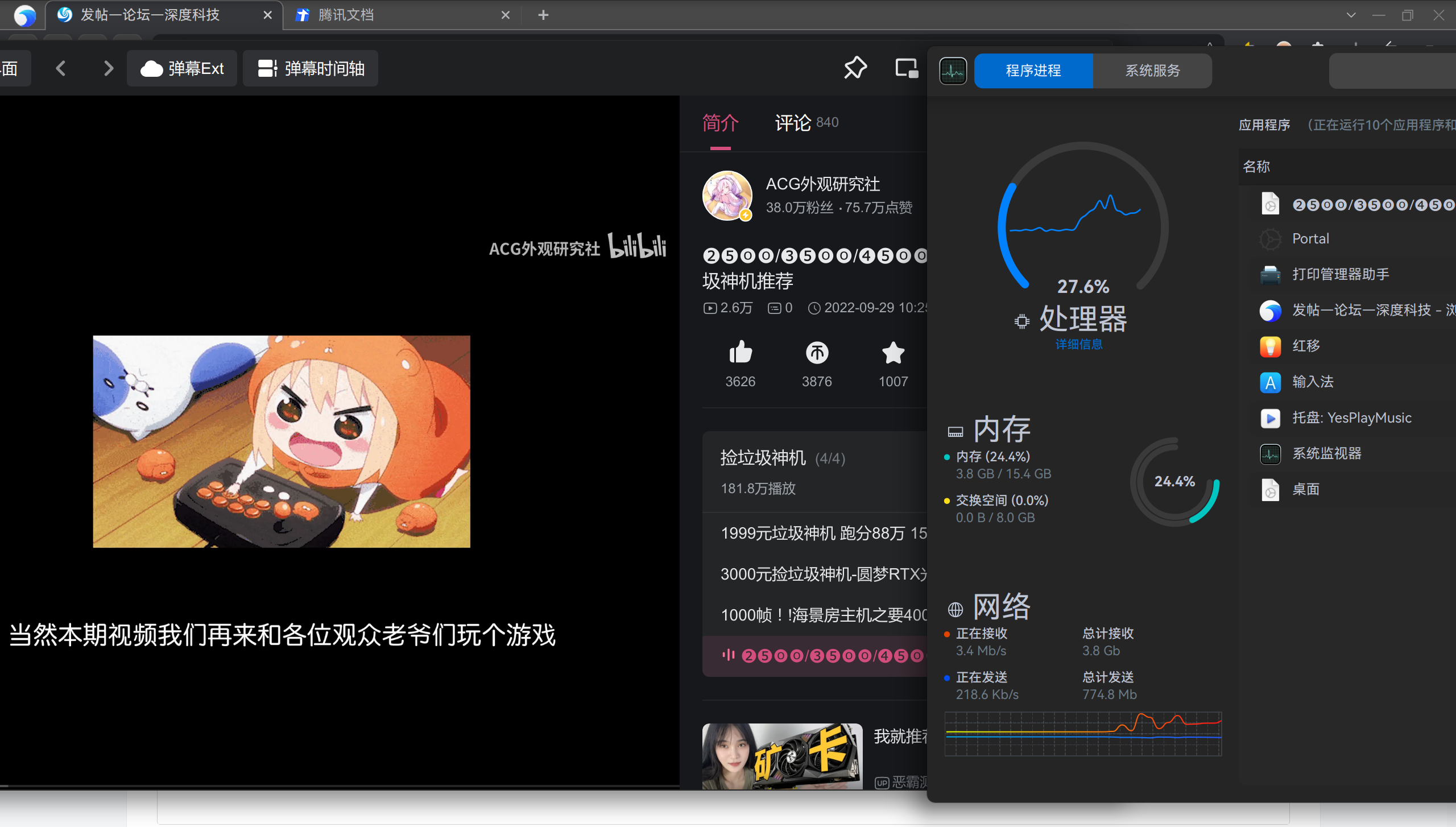Image resolution: width=1456 pixels, height=827 pixels.
Task: Click the 打印管理器助手 printer icon
Action: point(1271,275)
